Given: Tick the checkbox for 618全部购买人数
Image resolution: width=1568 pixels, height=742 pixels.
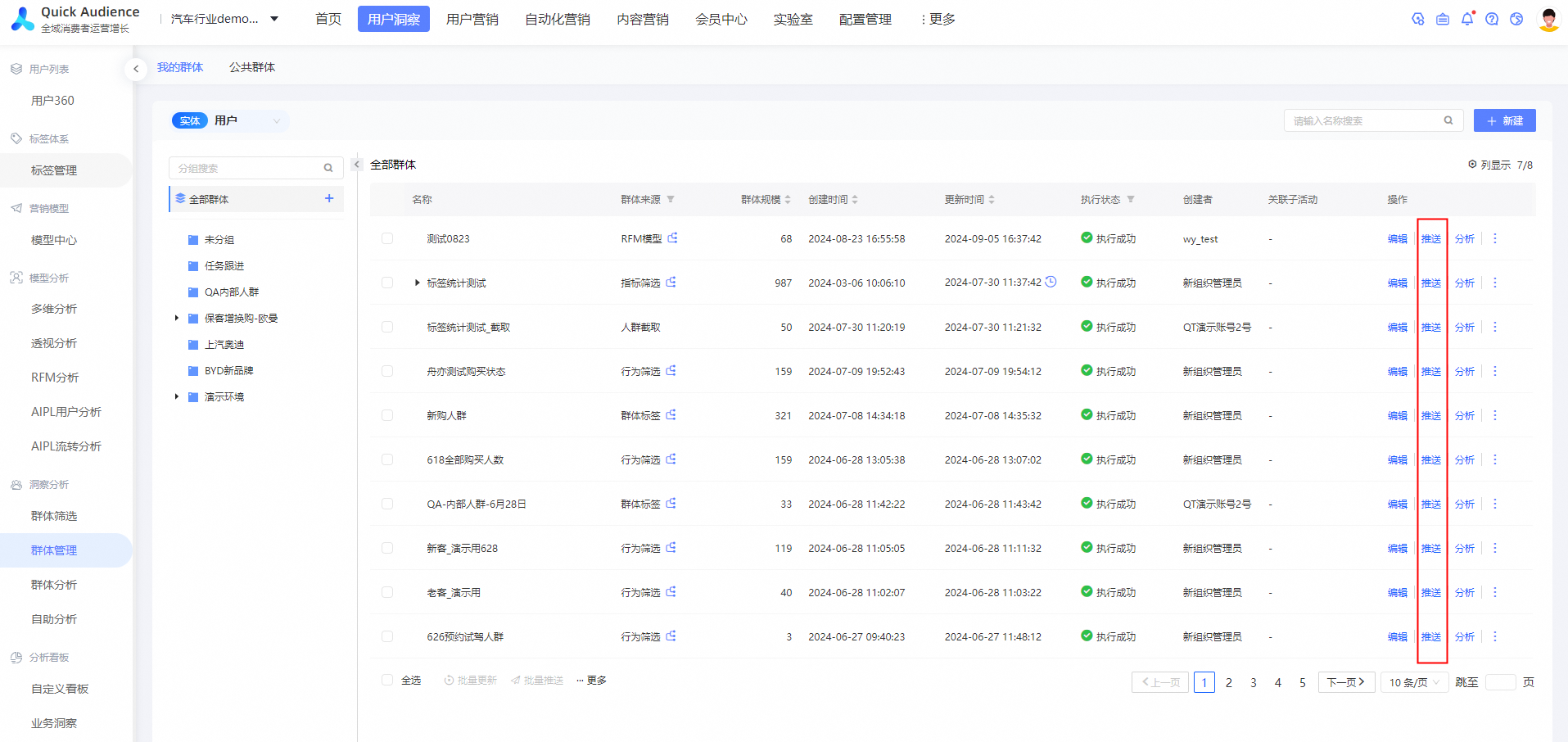Looking at the screenshot, I should [x=387, y=459].
